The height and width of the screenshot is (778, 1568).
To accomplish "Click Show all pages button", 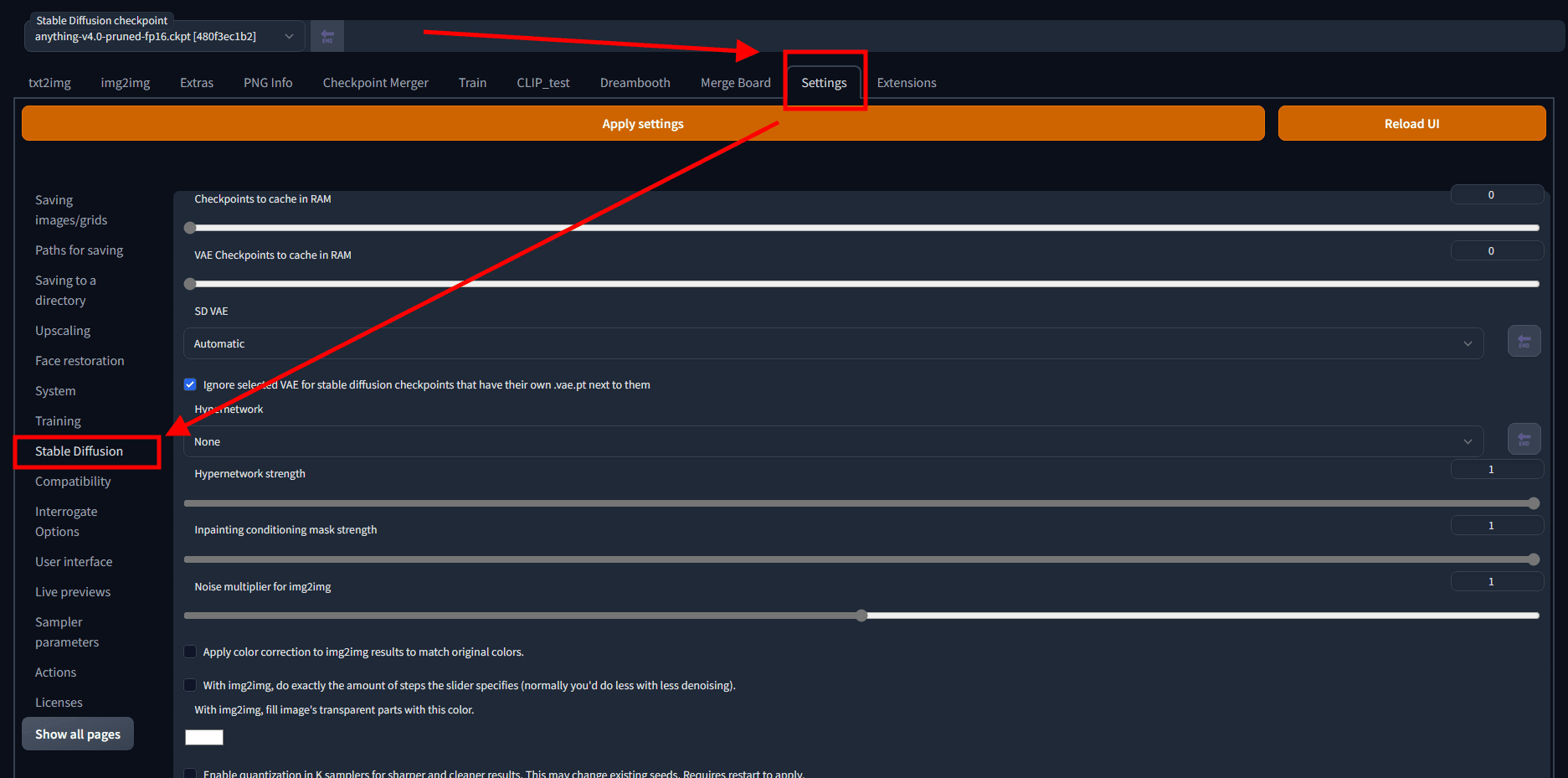I will (78, 734).
